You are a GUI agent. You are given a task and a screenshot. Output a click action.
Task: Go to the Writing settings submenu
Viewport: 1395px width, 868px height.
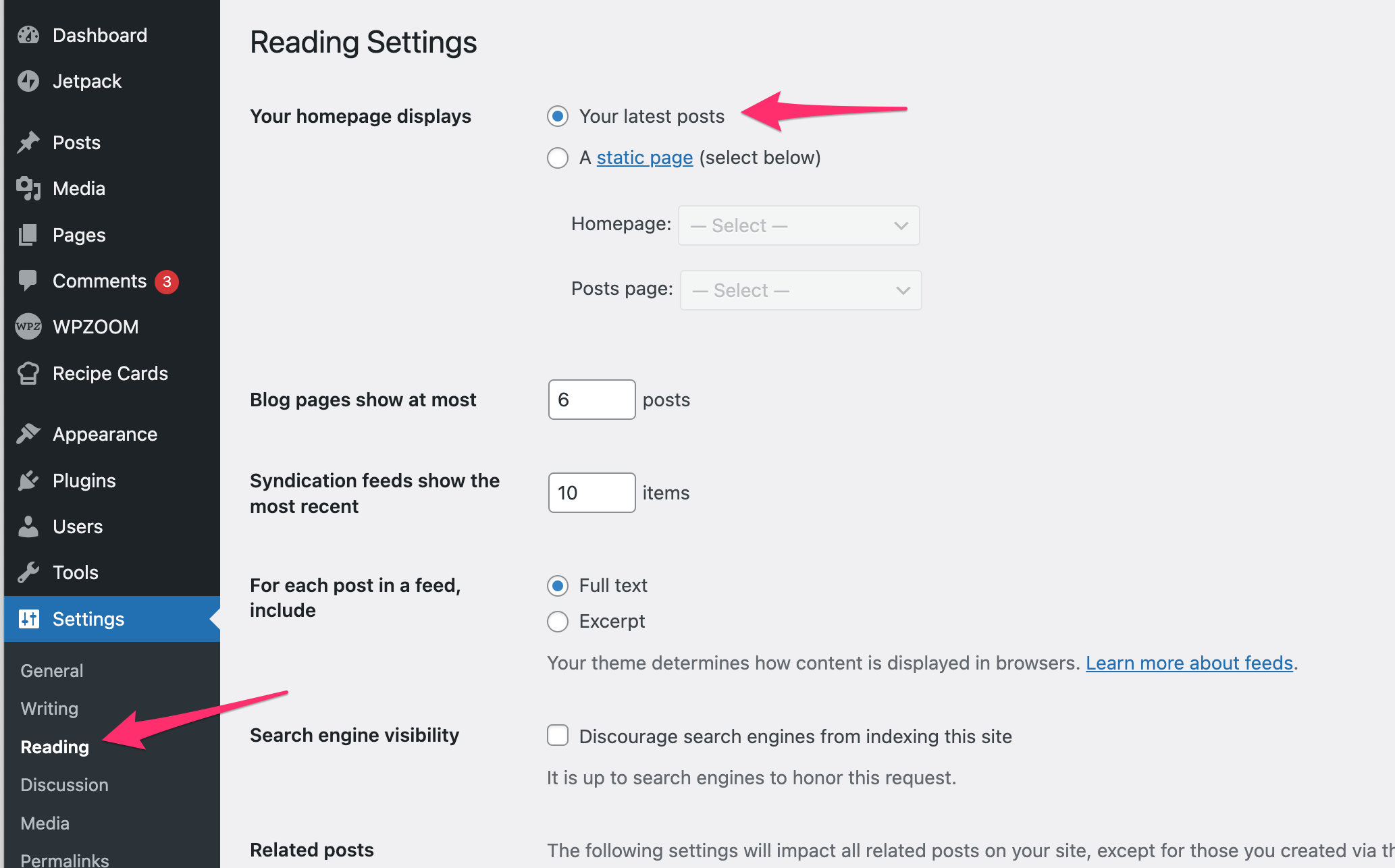click(50, 709)
